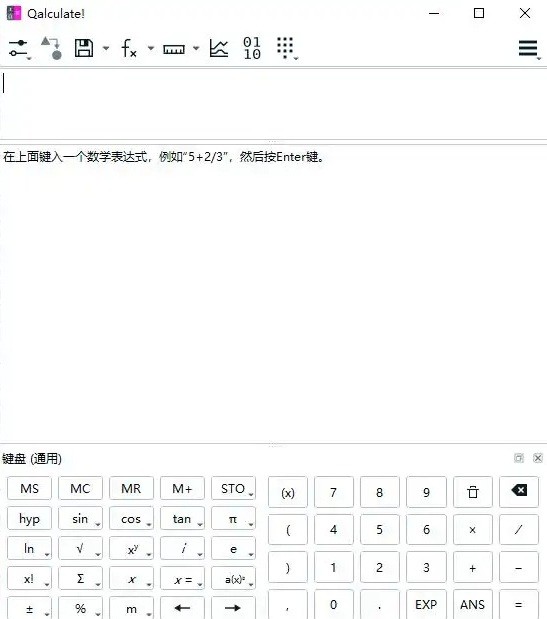Insert the variable x button

tap(131, 578)
